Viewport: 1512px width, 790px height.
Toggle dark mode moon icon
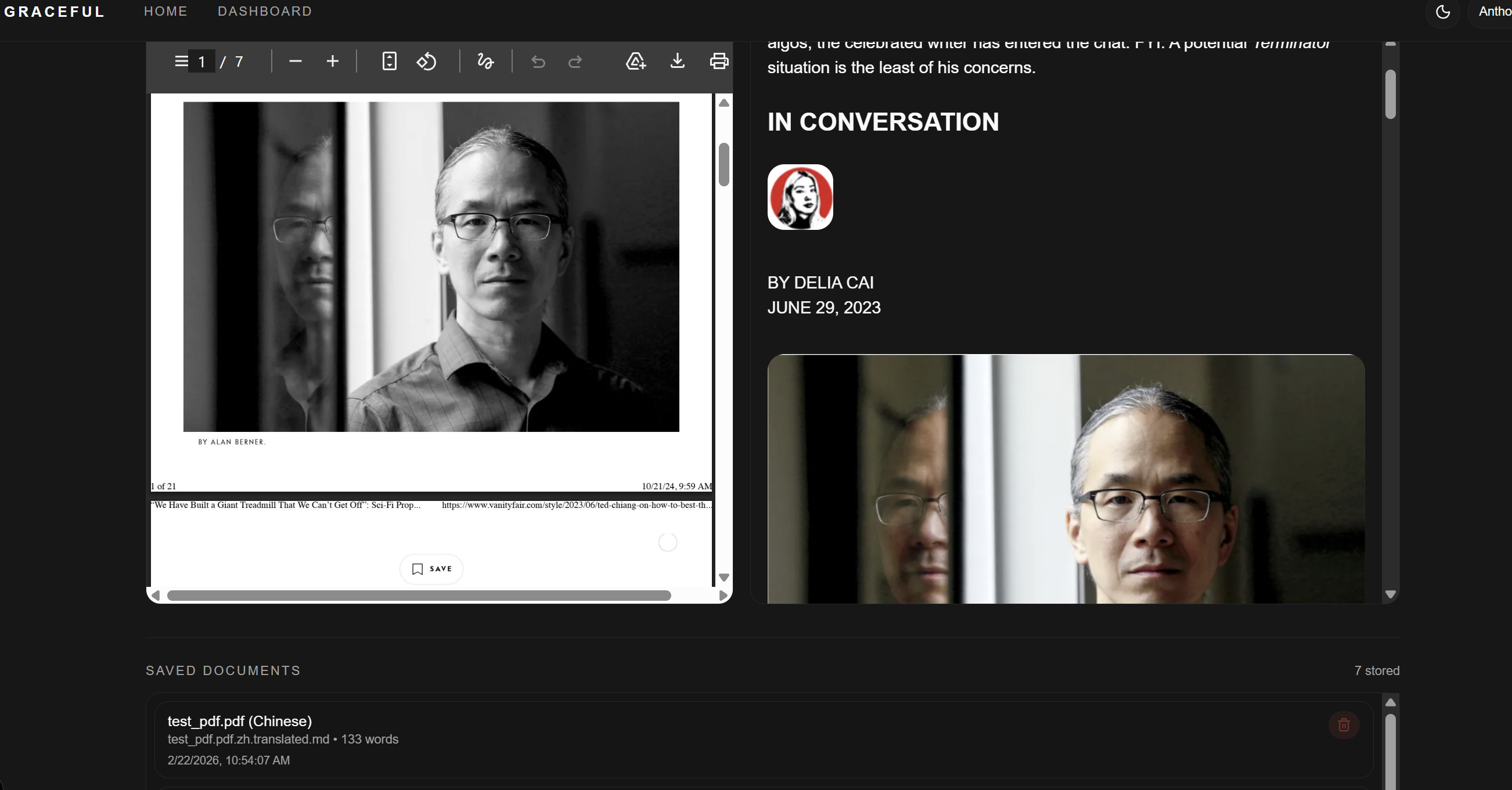point(1443,12)
